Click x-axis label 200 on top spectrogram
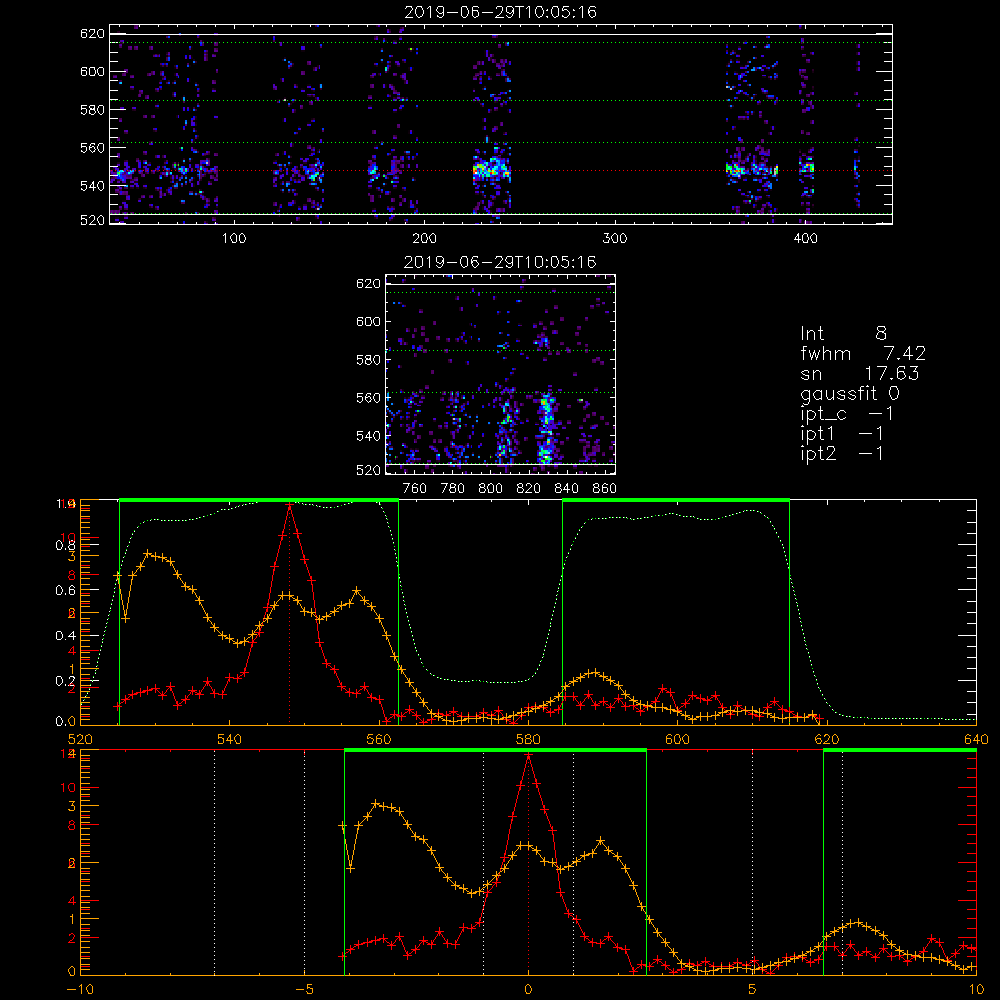 click(x=424, y=238)
